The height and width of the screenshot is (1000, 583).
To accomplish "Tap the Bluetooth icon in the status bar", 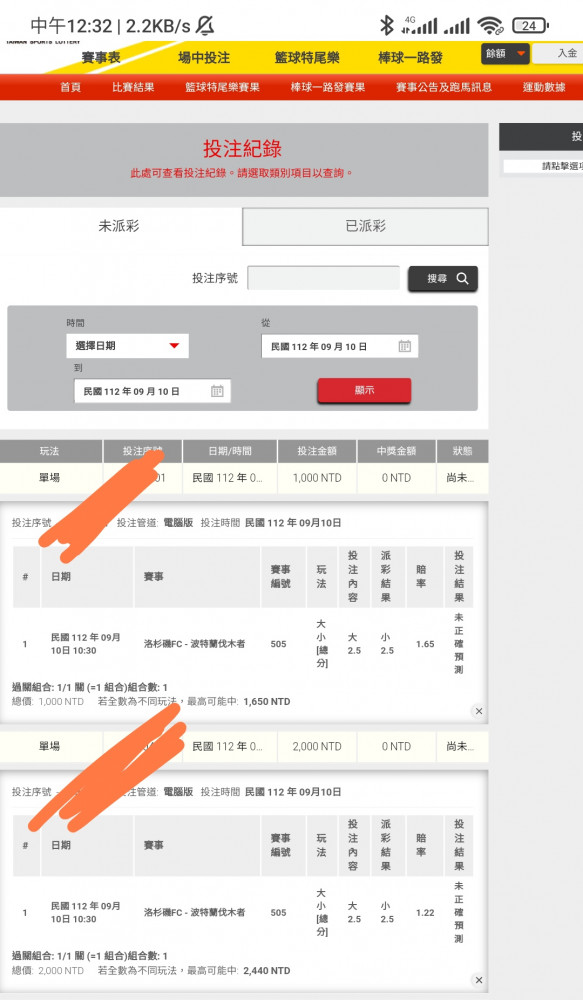I will point(387,26).
